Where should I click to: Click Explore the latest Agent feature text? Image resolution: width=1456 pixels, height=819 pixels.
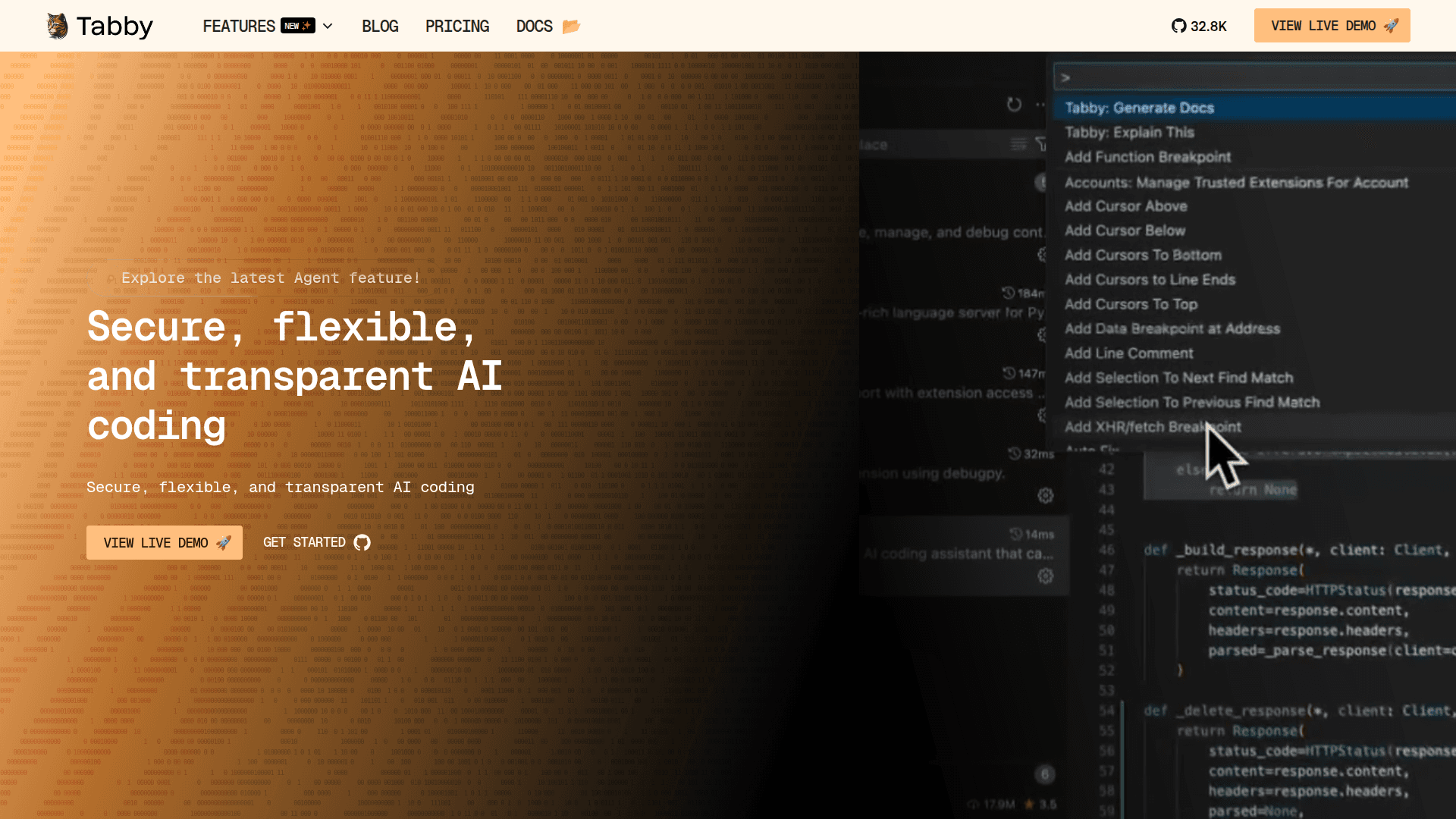pos(271,278)
